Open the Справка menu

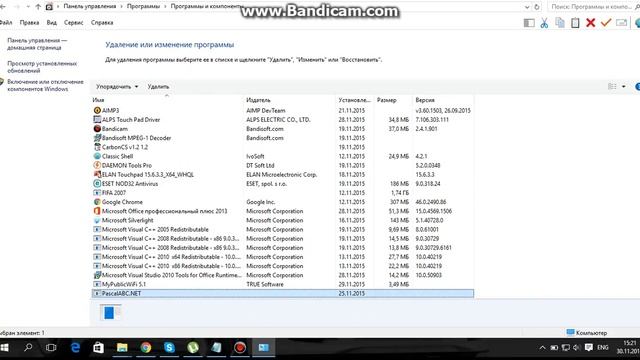click(x=102, y=22)
